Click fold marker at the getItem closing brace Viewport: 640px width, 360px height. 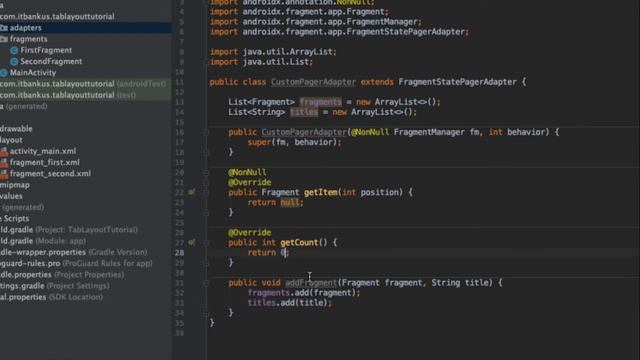click(206, 213)
